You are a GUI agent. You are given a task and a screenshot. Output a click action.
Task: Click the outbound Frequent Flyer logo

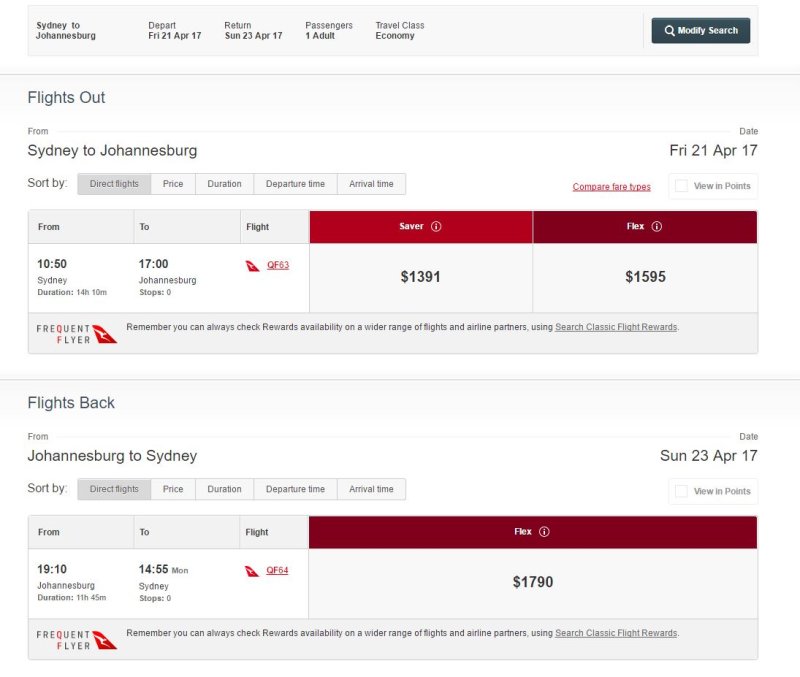77,334
